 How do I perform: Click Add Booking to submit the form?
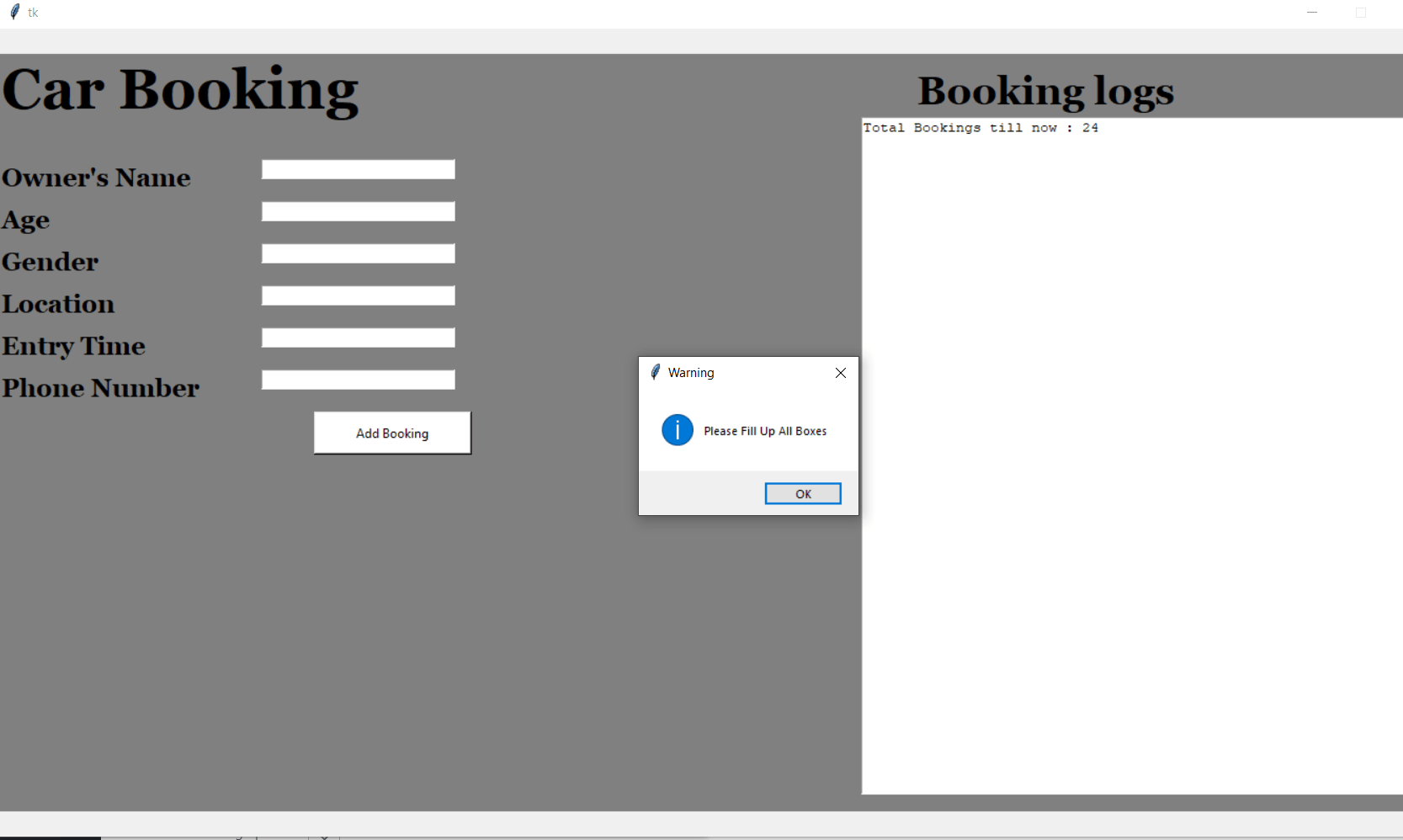pyautogui.click(x=392, y=433)
